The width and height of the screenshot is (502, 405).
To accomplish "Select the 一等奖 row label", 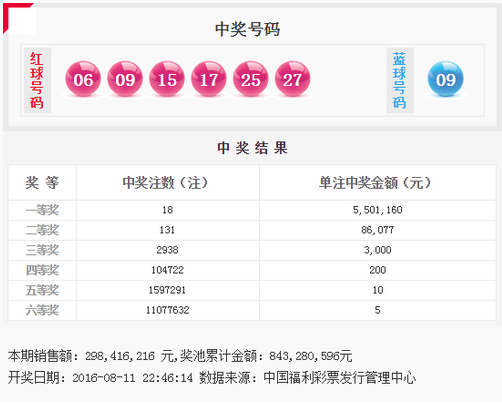I will 42,210.
